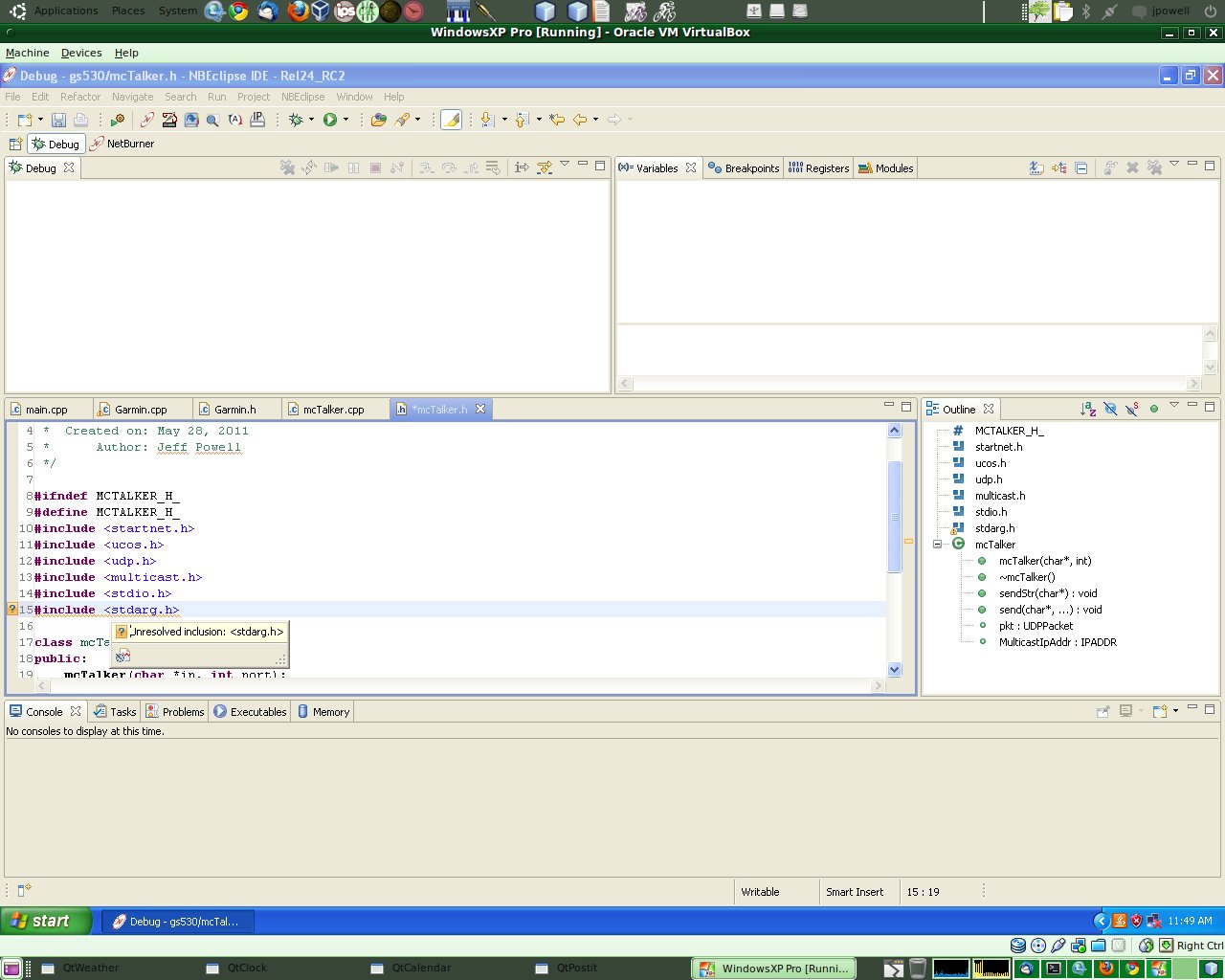Click Debug - gs530 taskbar button
The height and width of the screenshot is (980, 1225).
[177, 922]
